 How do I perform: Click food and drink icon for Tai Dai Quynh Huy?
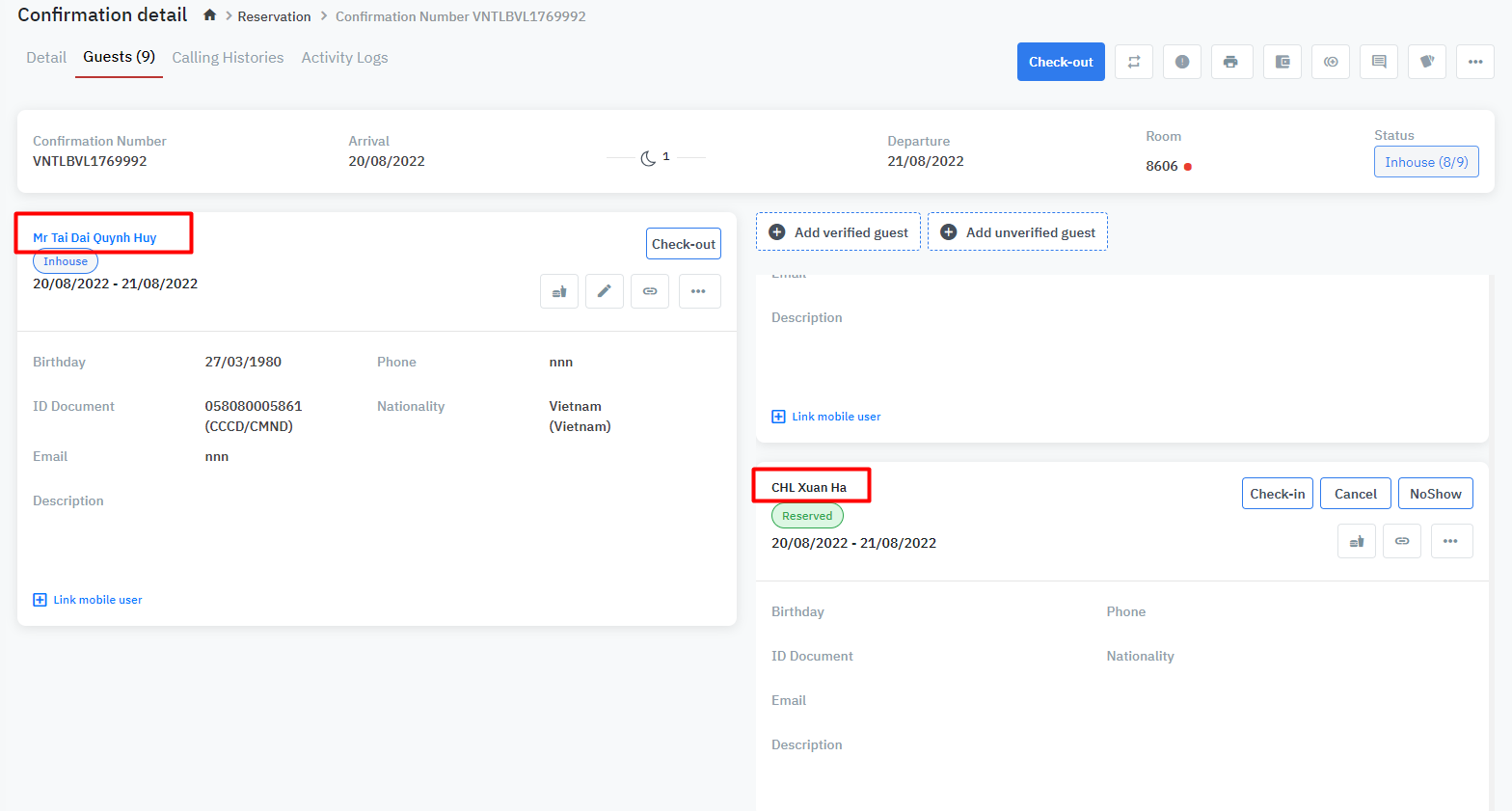click(x=559, y=291)
